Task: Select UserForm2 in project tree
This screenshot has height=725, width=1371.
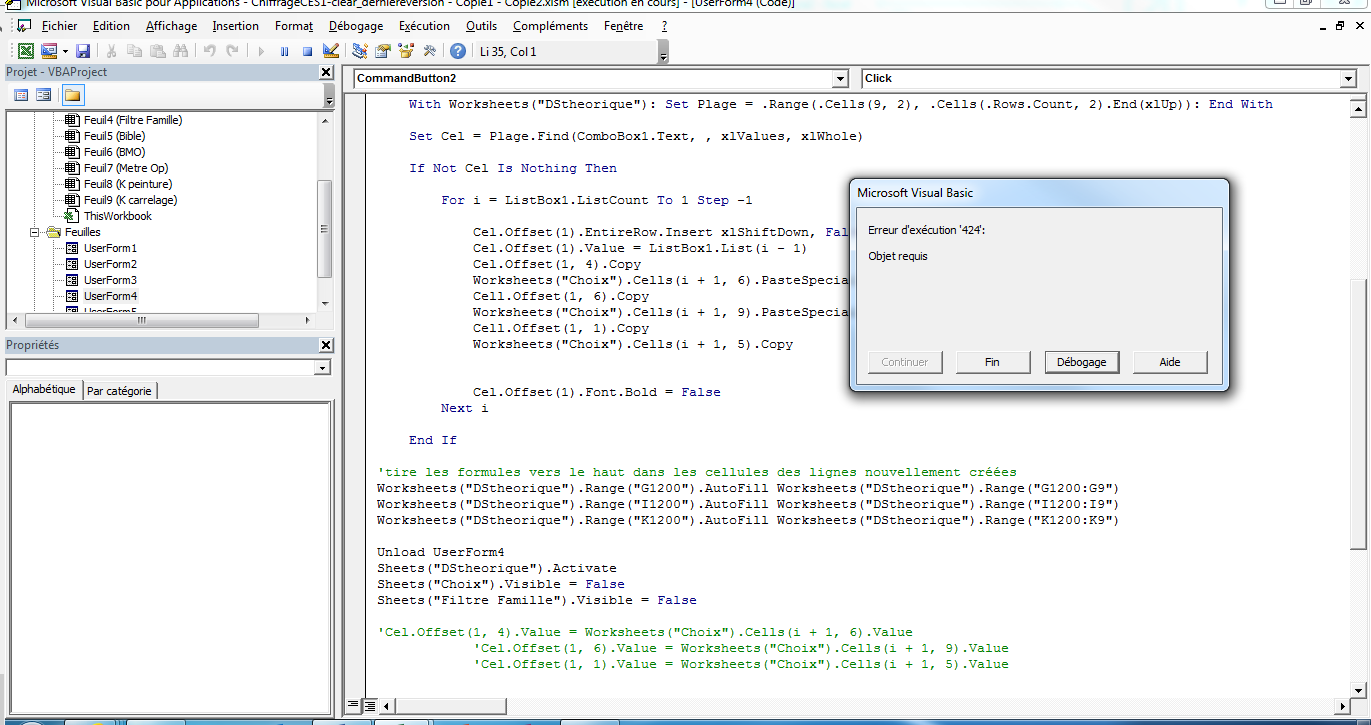Action: tap(110, 264)
